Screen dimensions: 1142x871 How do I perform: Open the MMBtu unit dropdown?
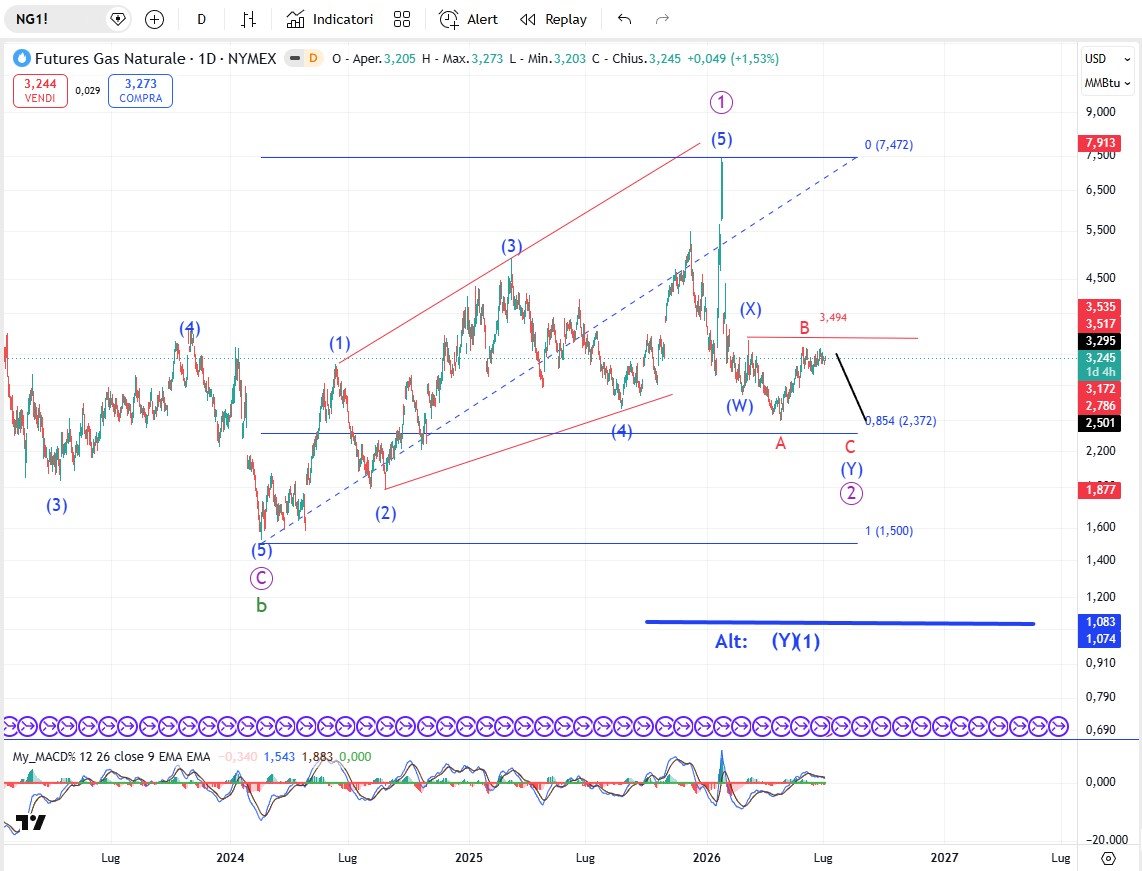click(1107, 83)
